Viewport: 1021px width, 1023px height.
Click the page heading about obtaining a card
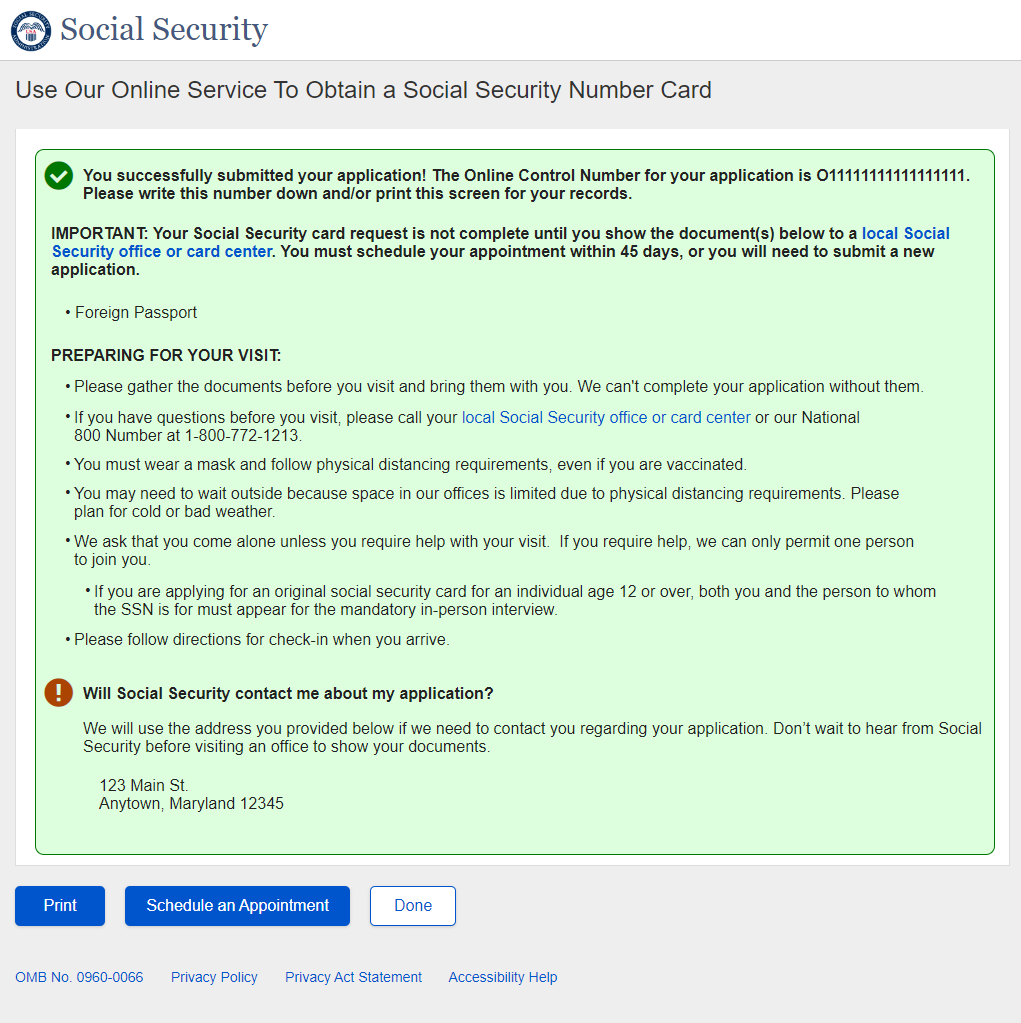(363, 90)
